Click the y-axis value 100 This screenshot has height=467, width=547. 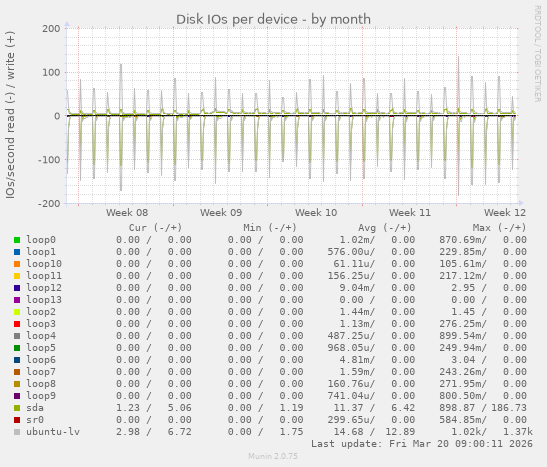click(x=51, y=73)
